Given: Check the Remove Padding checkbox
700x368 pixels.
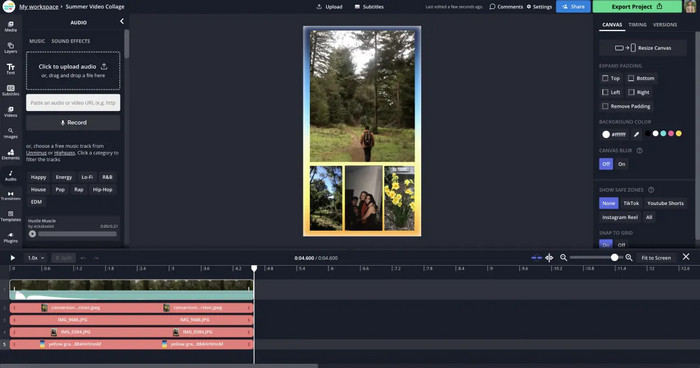Looking at the screenshot, I should point(605,106).
